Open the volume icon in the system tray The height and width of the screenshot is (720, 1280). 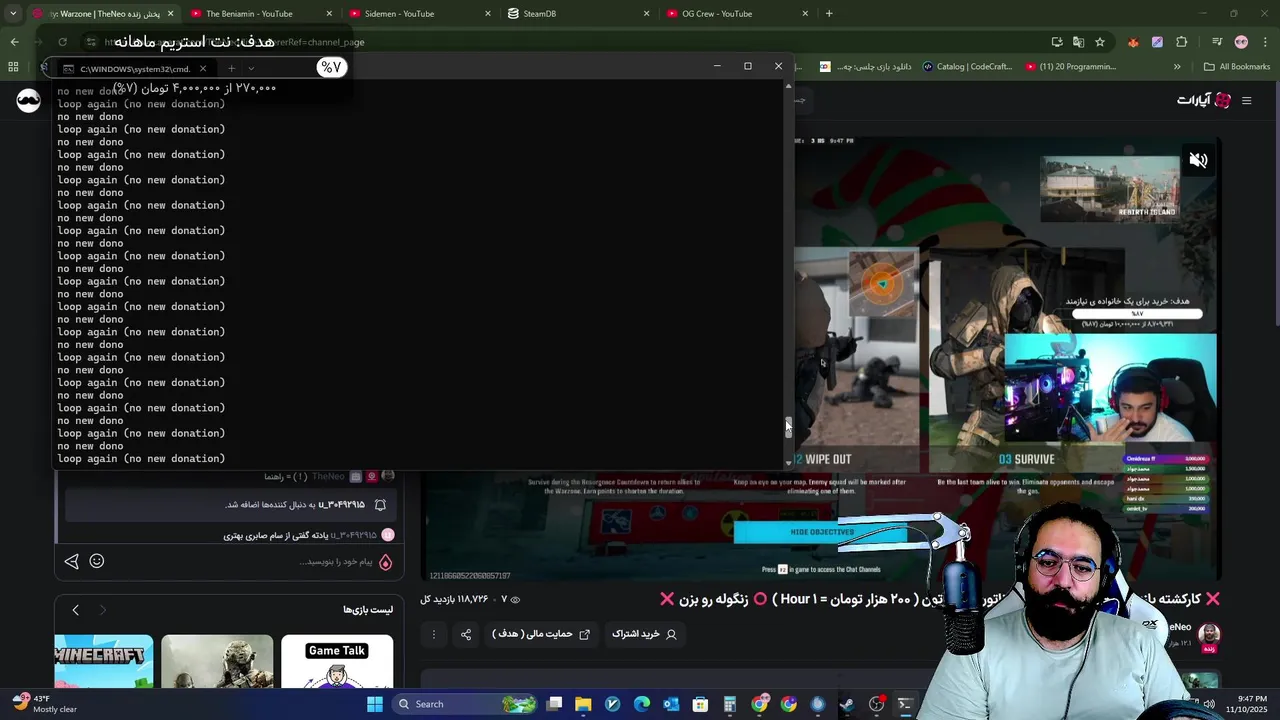pyautogui.click(x=1210, y=704)
